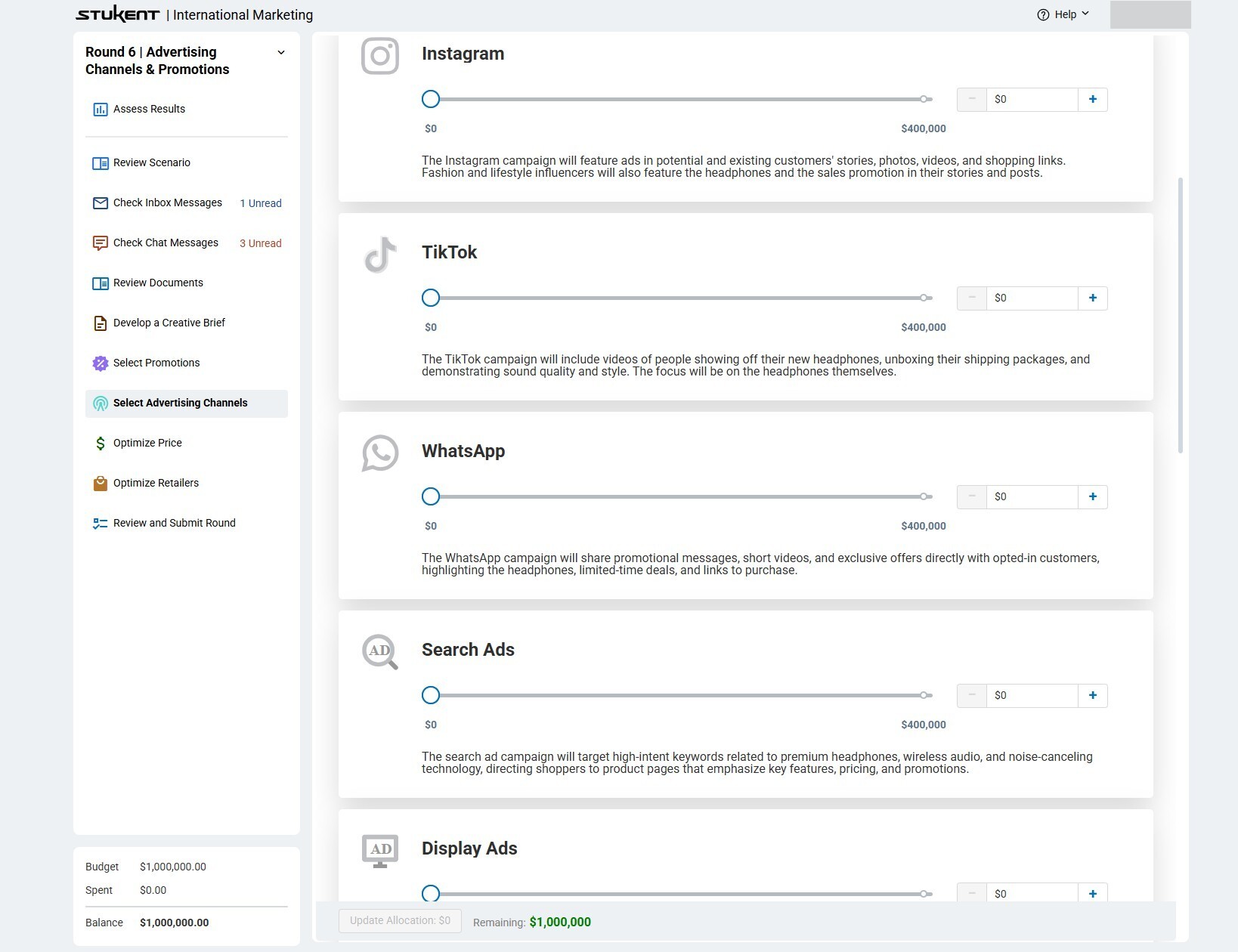Click the Review Documents icon
Viewport: 1238px width, 952px height.
100,283
